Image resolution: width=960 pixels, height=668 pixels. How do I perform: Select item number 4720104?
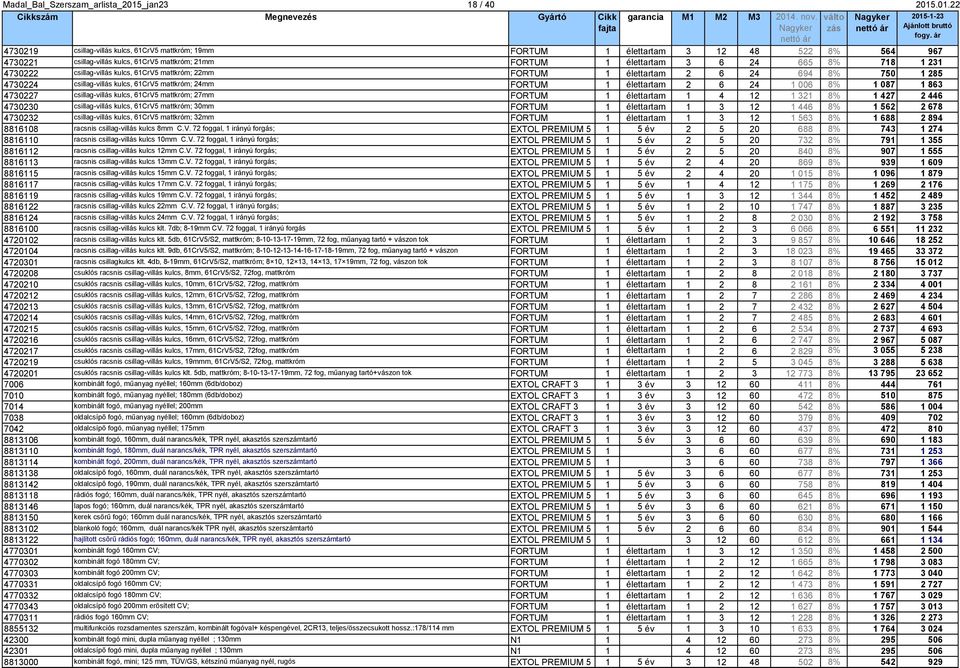(21, 251)
